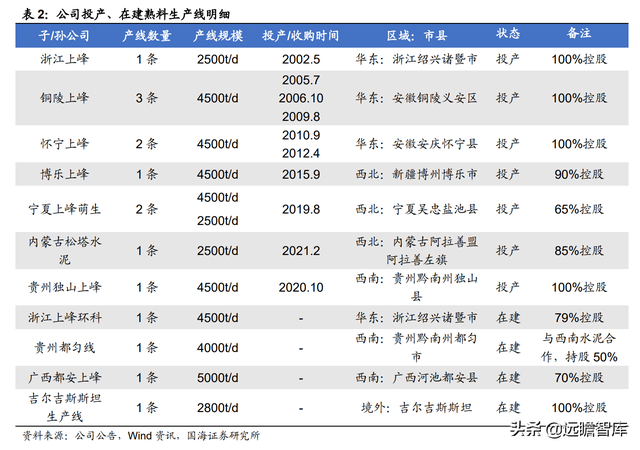The image size is (640, 450).
Task: Click the 2015.9 date cell
Action: point(301,175)
